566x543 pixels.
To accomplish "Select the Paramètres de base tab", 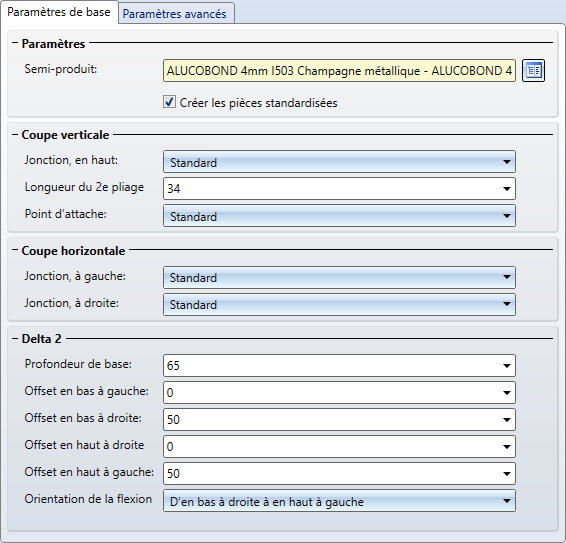I will tap(59, 12).
